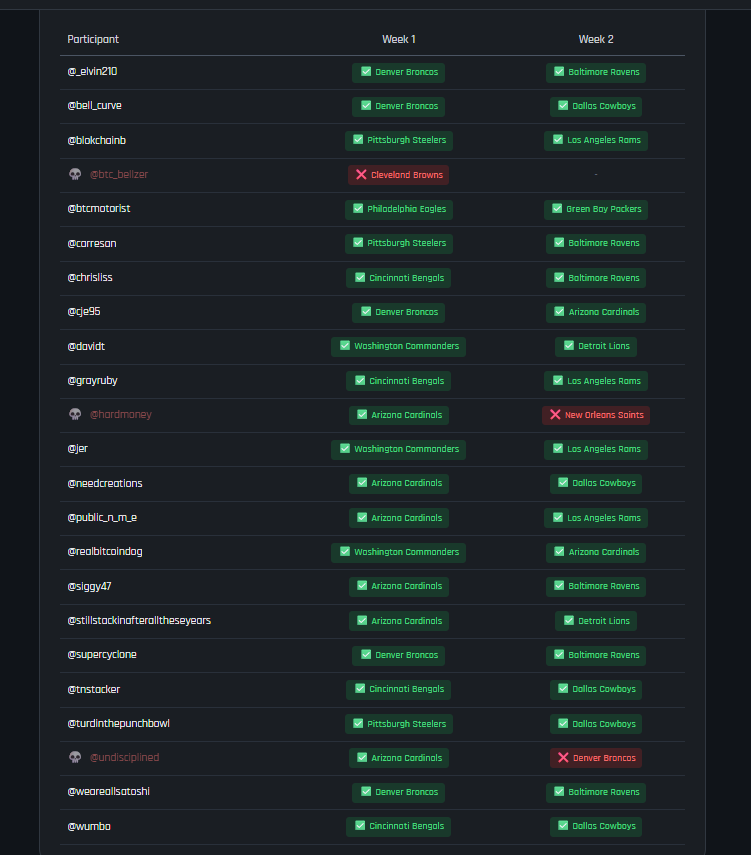Screen dimensions: 751x855
Task: Click green check on @realbitcoindog's Arizona Cardinals pick
Action: [x=559, y=552]
